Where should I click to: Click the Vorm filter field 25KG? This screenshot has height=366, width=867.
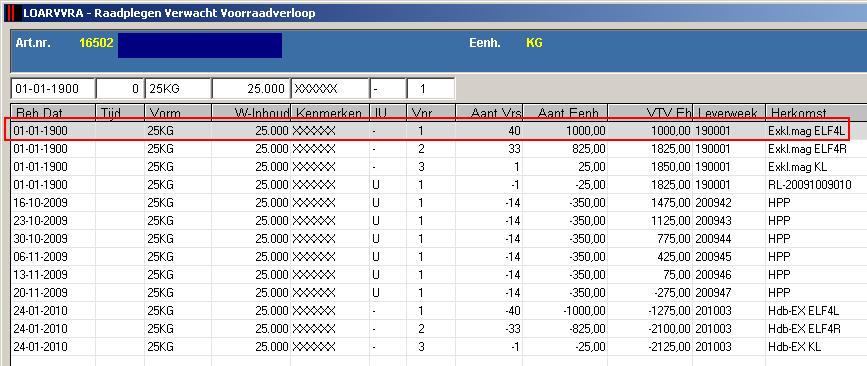coord(178,89)
